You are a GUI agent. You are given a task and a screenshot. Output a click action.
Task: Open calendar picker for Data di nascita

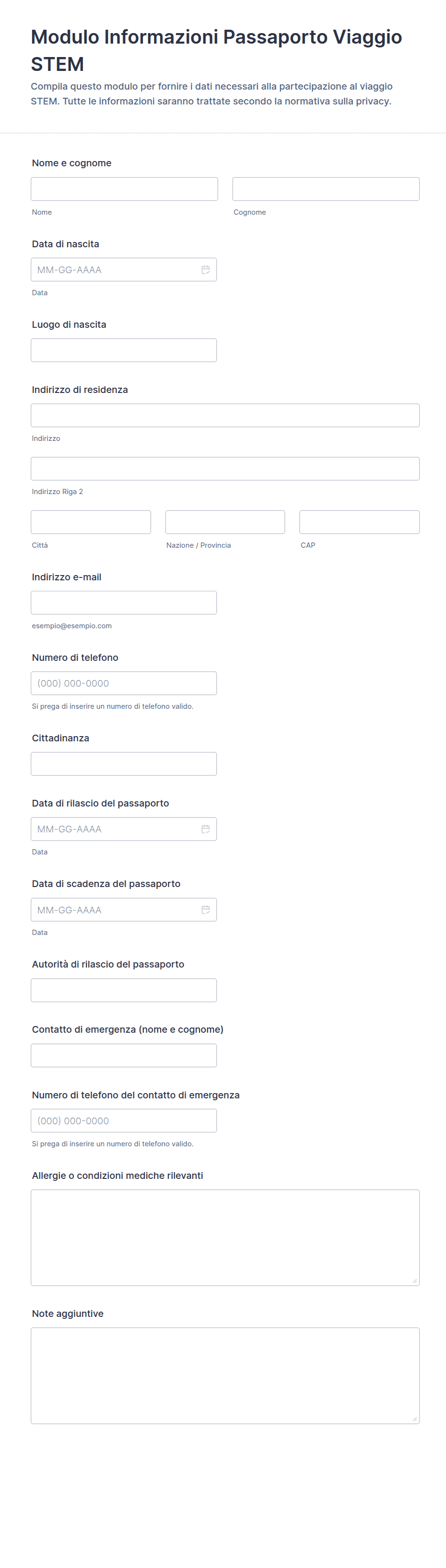pyautogui.click(x=205, y=270)
